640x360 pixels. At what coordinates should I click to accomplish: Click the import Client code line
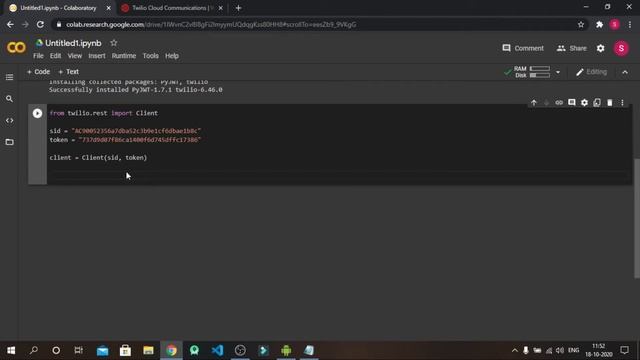tap(104, 113)
